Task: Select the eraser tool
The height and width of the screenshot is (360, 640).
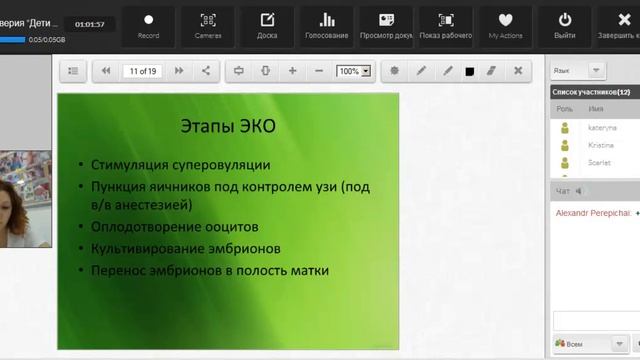Action: pyautogui.click(x=491, y=71)
